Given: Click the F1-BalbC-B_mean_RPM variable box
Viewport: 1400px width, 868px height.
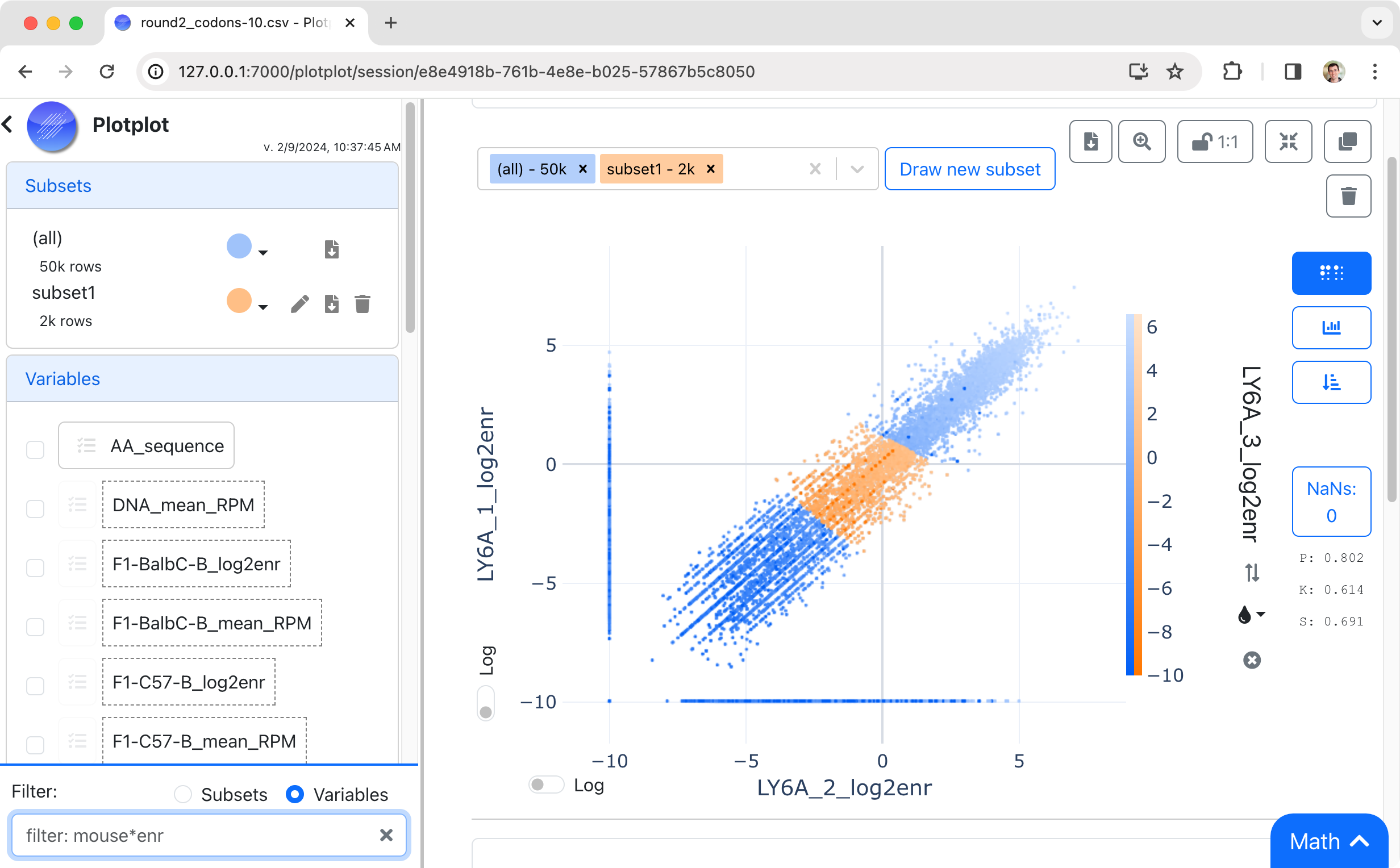Looking at the screenshot, I should 212,622.
